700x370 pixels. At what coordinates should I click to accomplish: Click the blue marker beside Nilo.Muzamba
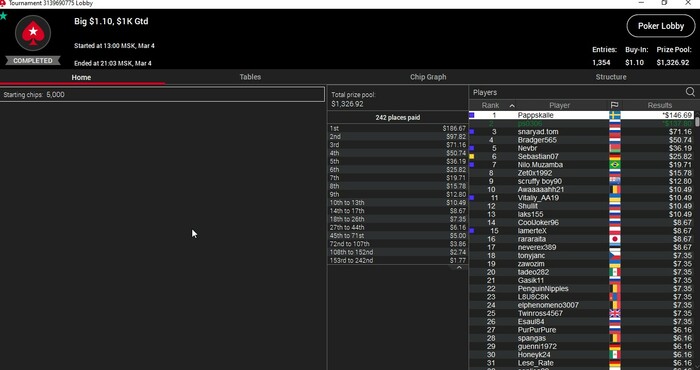pyautogui.click(x=472, y=165)
